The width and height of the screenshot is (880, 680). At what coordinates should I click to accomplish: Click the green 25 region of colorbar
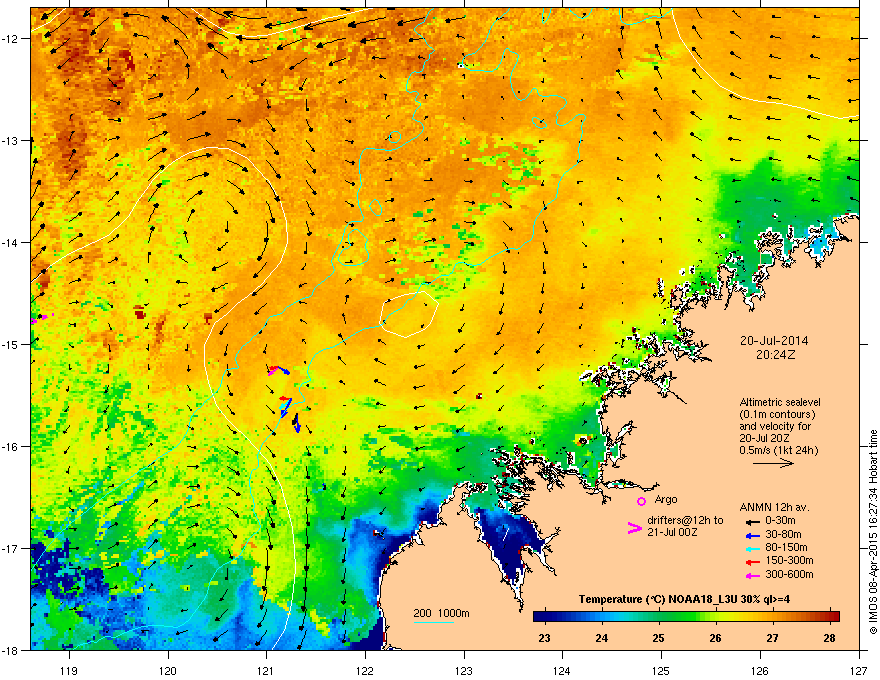tap(659, 616)
